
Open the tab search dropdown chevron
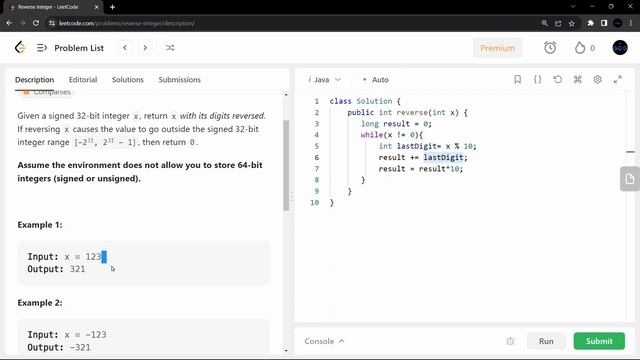[573, 7]
